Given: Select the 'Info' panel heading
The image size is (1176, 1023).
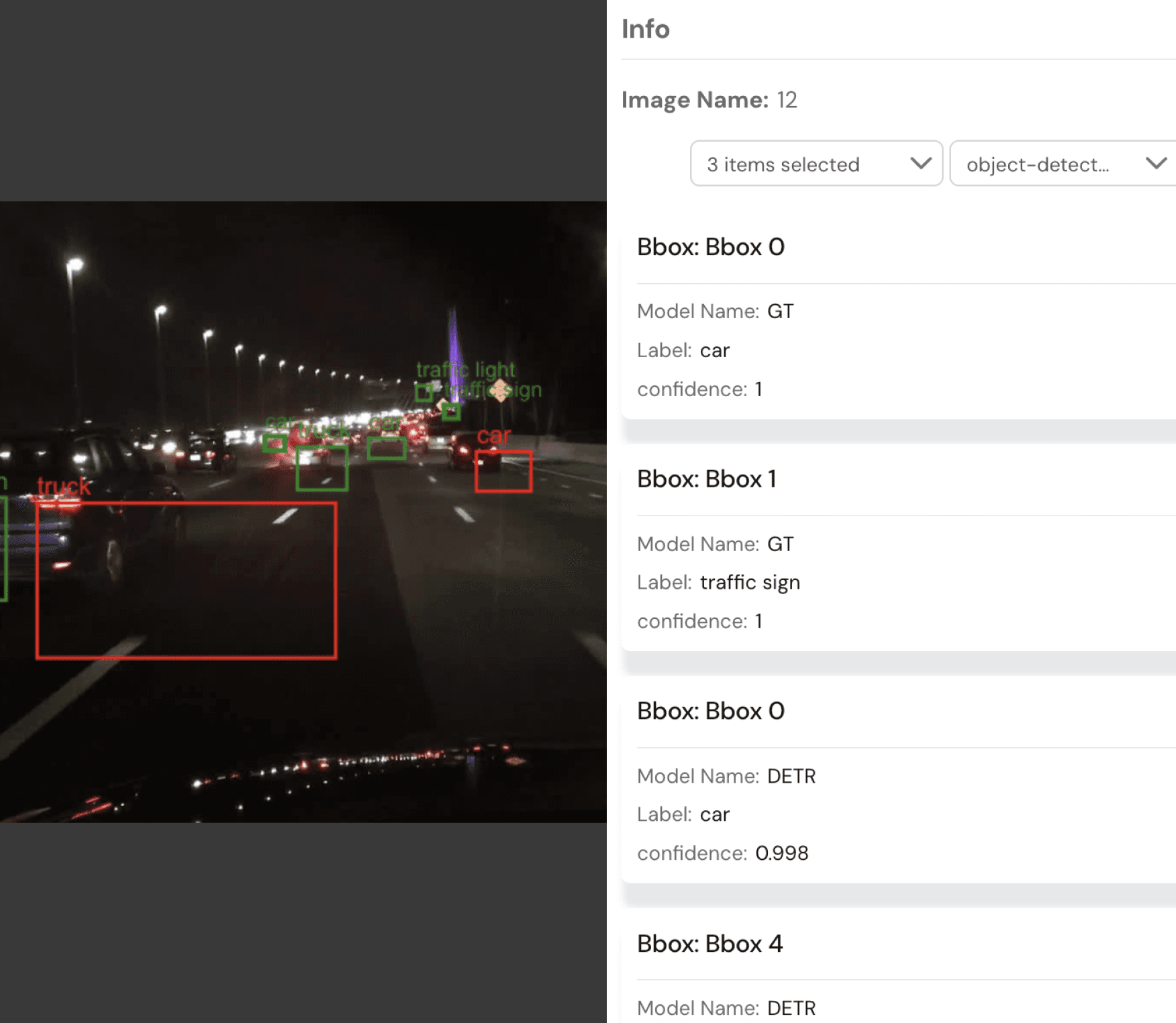Looking at the screenshot, I should point(645,29).
